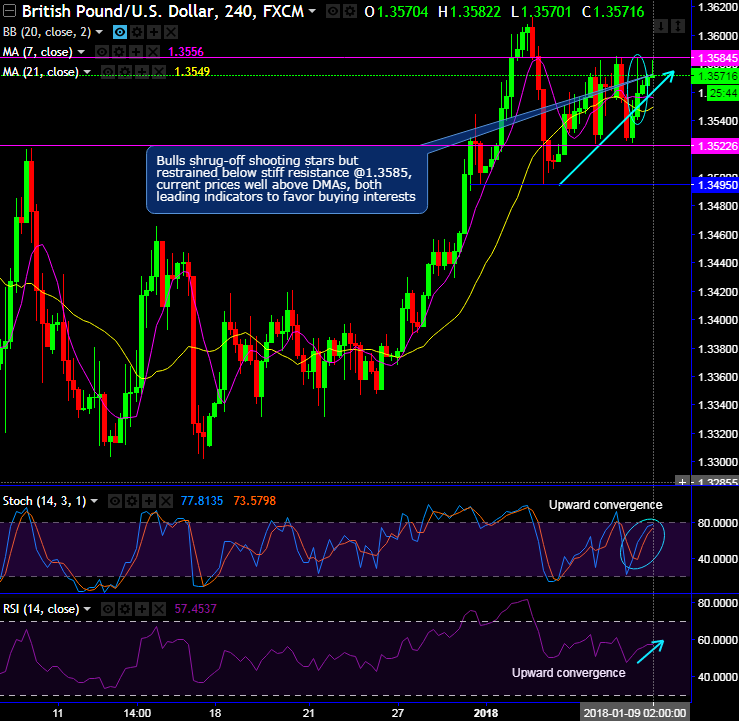Image resolution: width=739 pixels, height=721 pixels.
Task: Click the 'Upward convergence' text in RSI pane
Action: pos(569,673)
